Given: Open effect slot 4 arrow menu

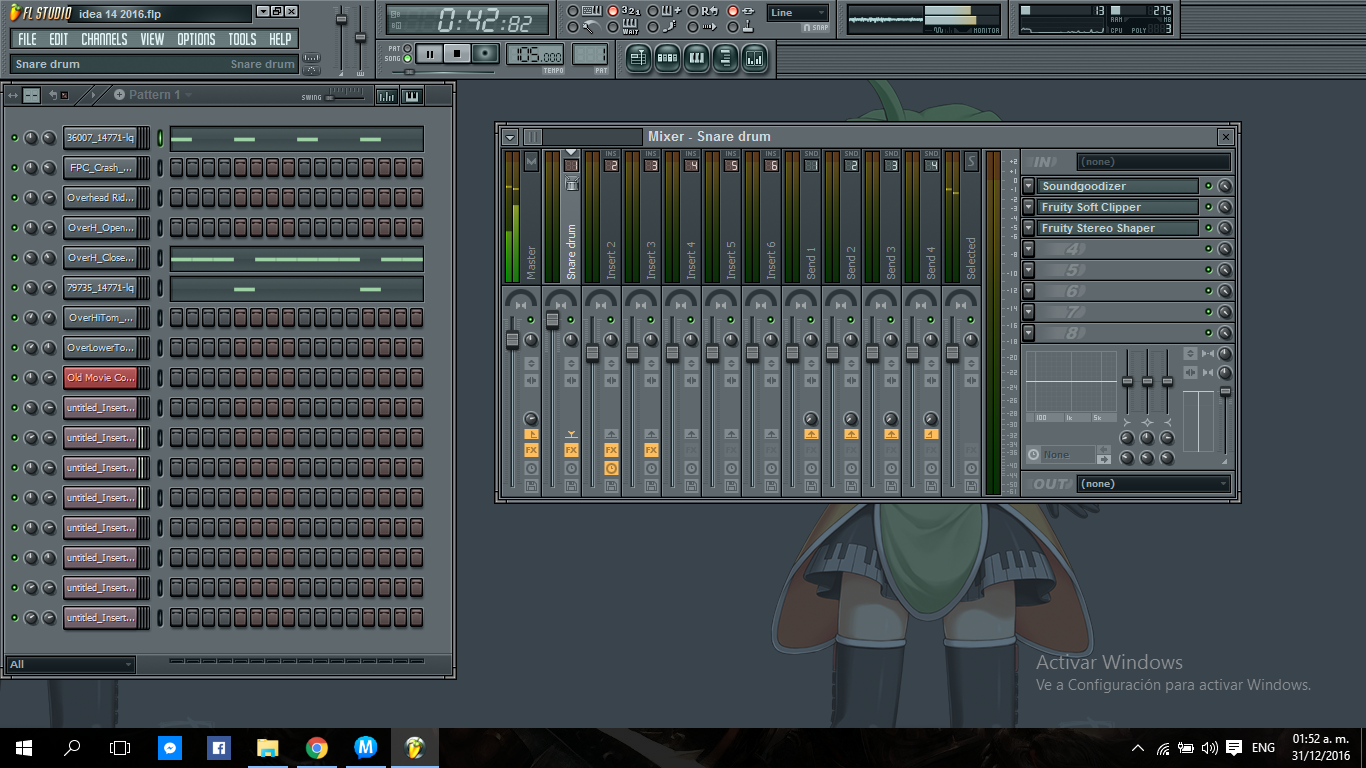Looking at the screenshot, I should pos(1028,249).
